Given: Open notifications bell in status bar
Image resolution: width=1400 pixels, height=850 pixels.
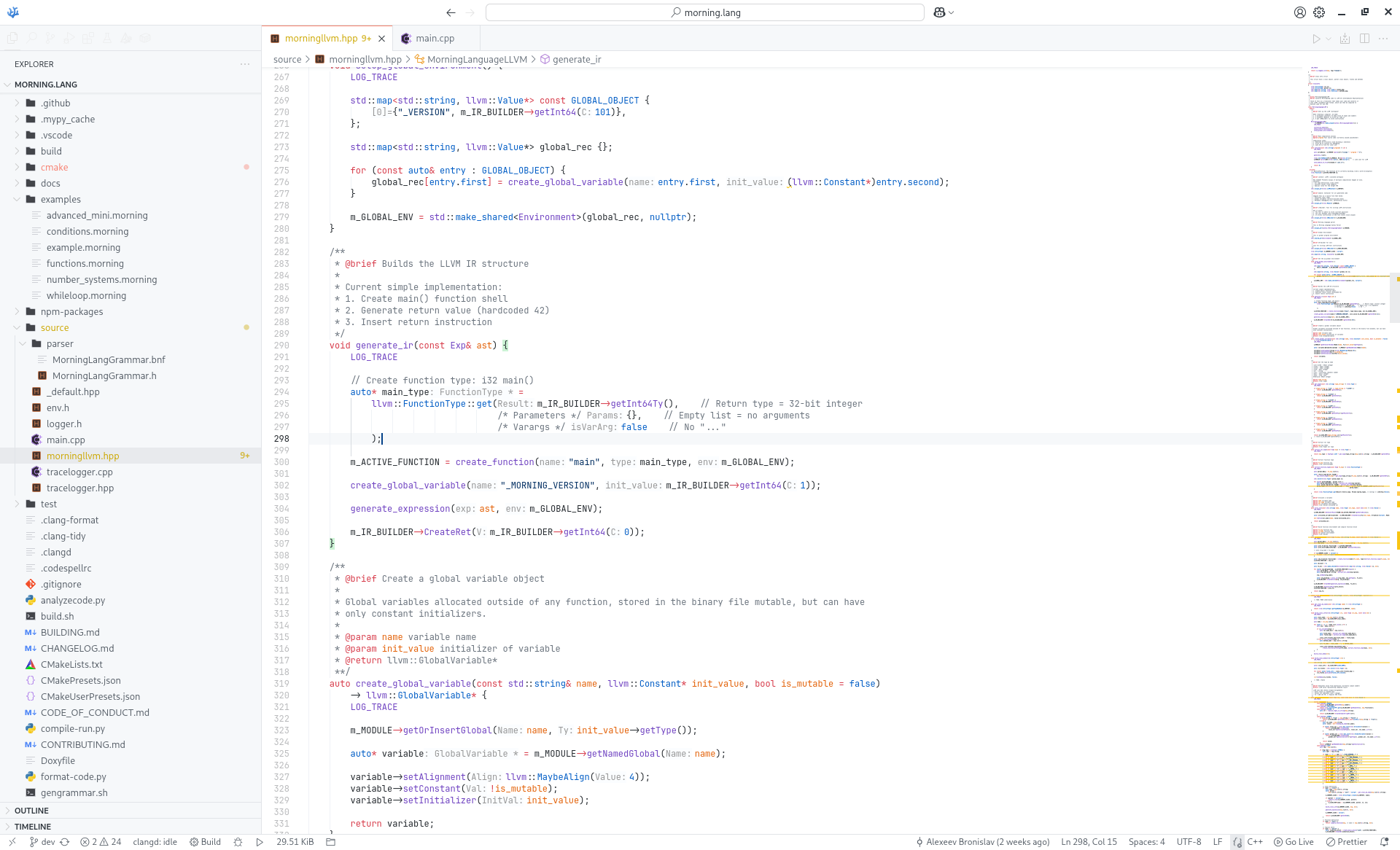Looking at the screenshot, I should (1384, 842).
